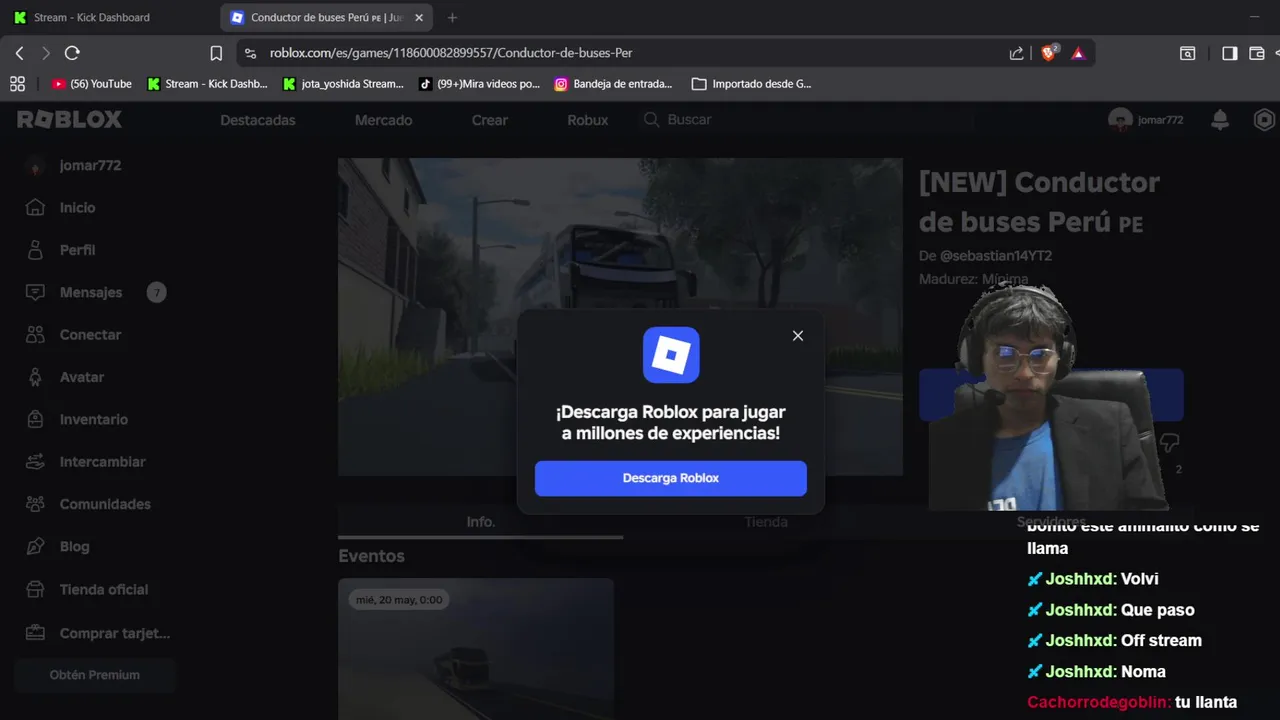Image resolution: width=1280 pixels, height=720 pixels.
Task: Open the TikTok Mira videos bookmark
Action: point(480,84)
